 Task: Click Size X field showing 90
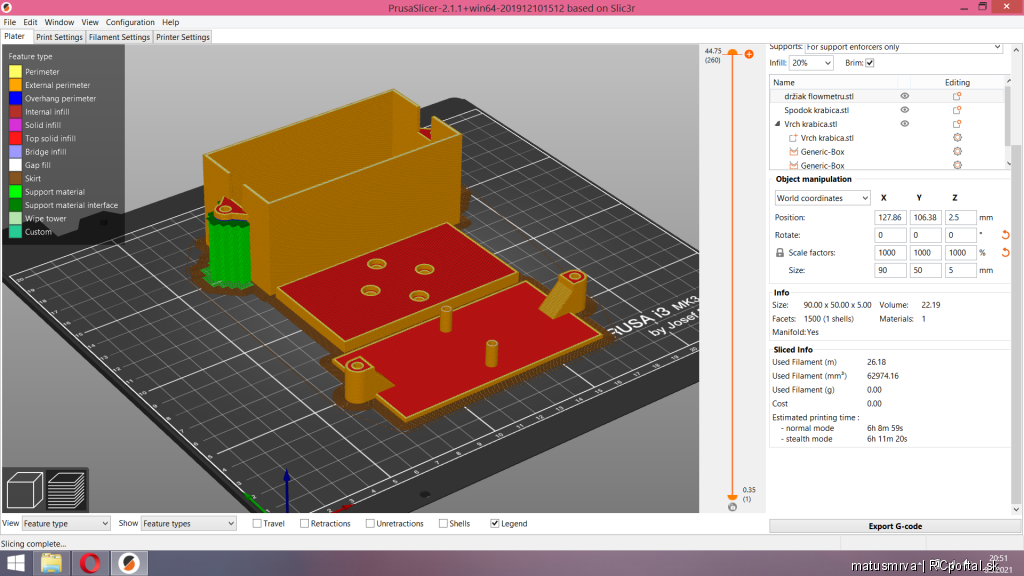click(x=890, y=270)
